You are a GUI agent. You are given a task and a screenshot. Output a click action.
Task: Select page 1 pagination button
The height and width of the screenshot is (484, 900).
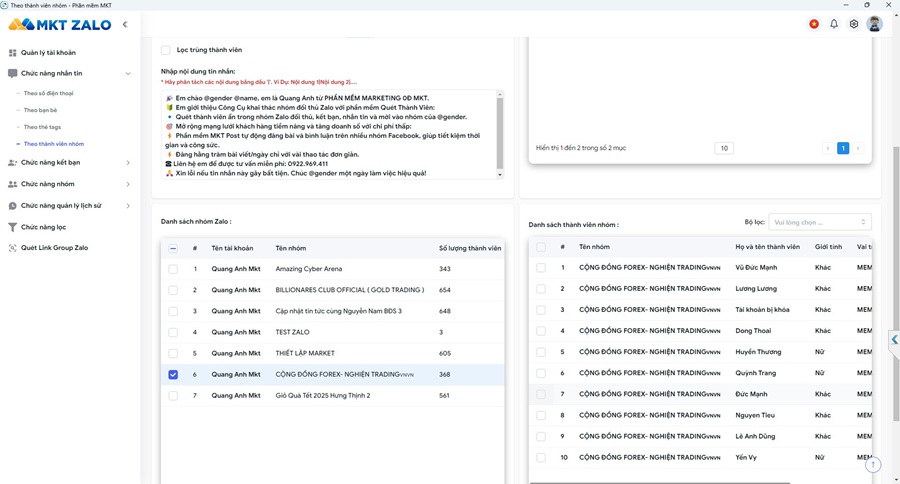click(x=843, y=148)
